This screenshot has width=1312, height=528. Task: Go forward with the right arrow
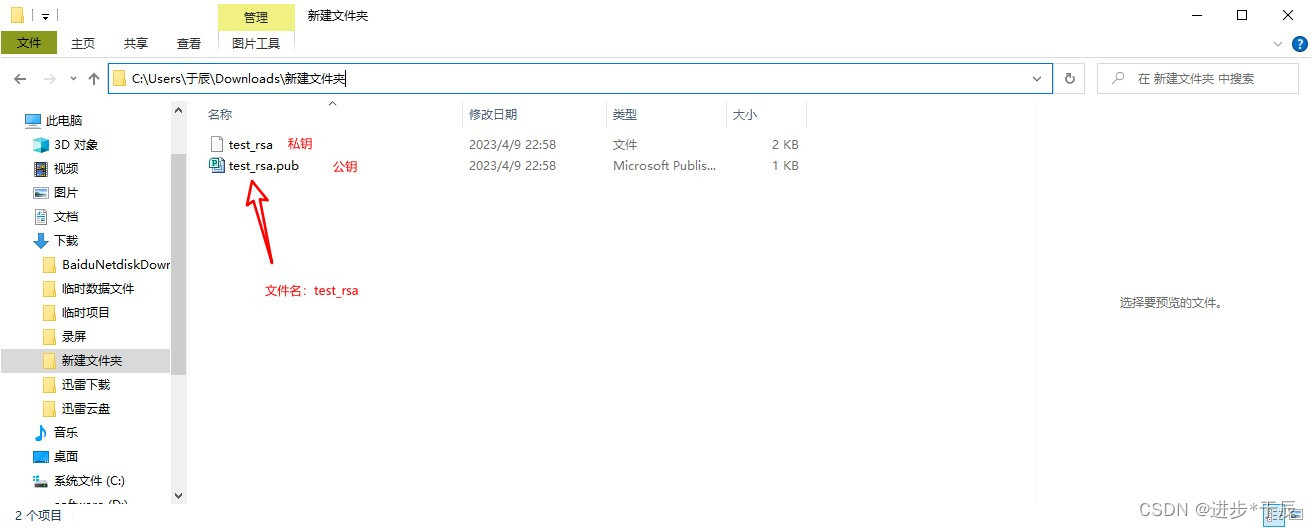[x=49, y=79]
